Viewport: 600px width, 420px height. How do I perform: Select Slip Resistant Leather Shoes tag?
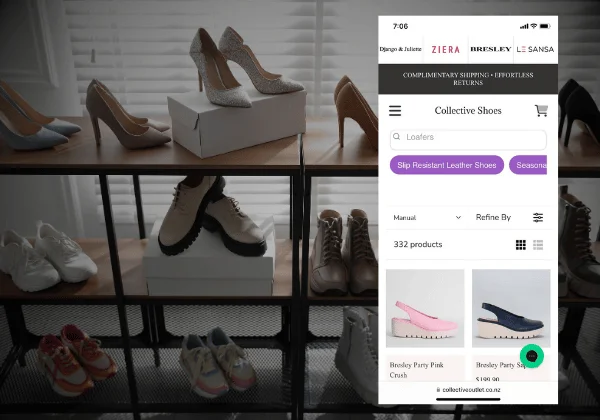pyautogui.click(x=446, y=165)
